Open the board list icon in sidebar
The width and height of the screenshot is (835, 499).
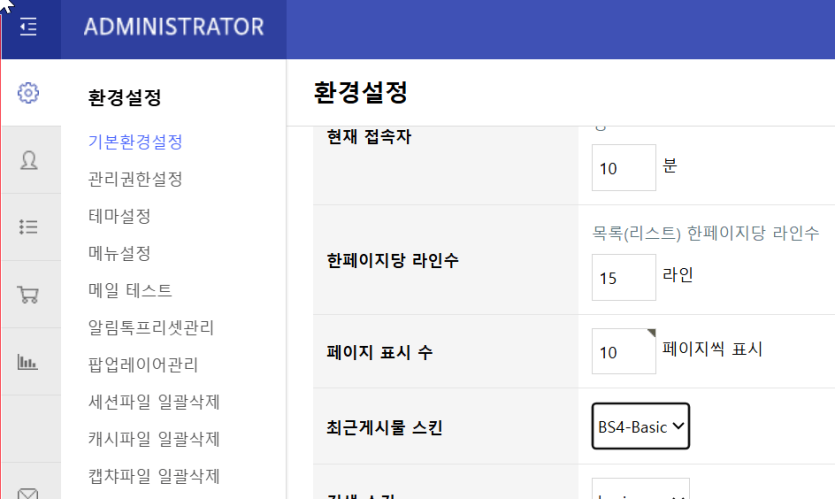(28, 227)
